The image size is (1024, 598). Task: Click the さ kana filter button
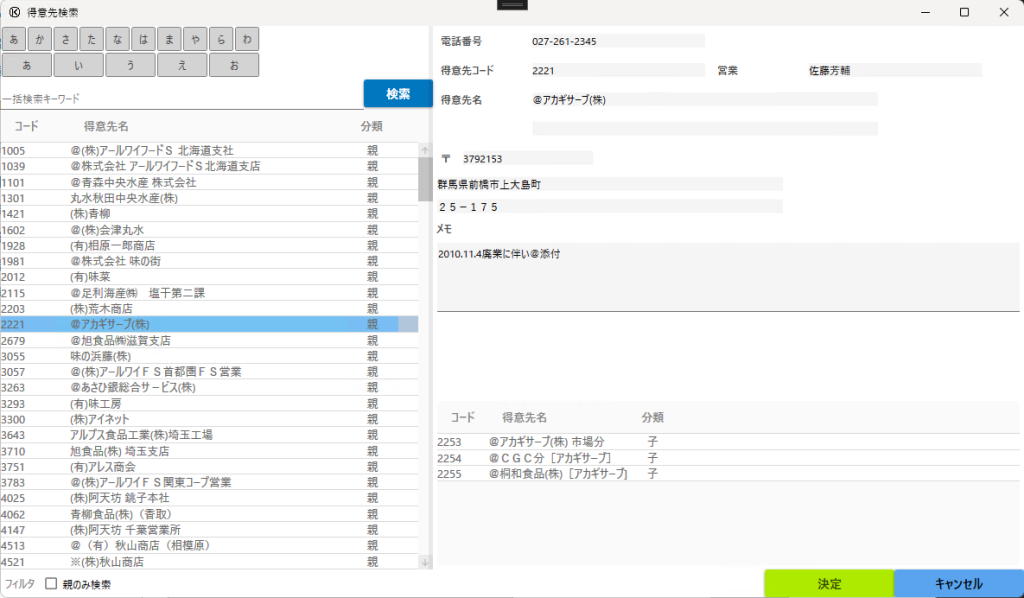click(65, 39)
